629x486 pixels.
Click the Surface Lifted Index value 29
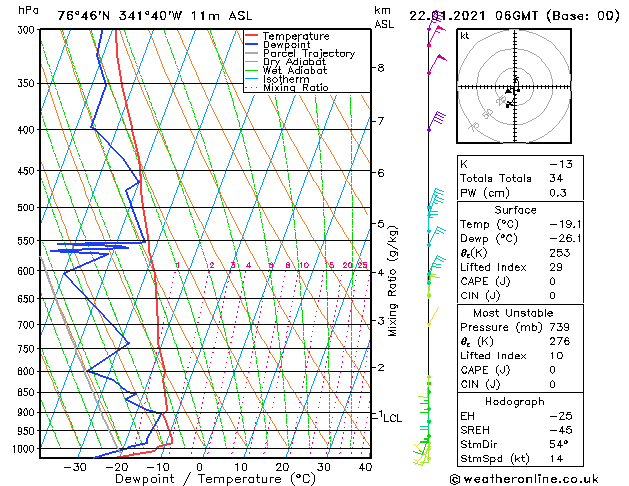556,267
